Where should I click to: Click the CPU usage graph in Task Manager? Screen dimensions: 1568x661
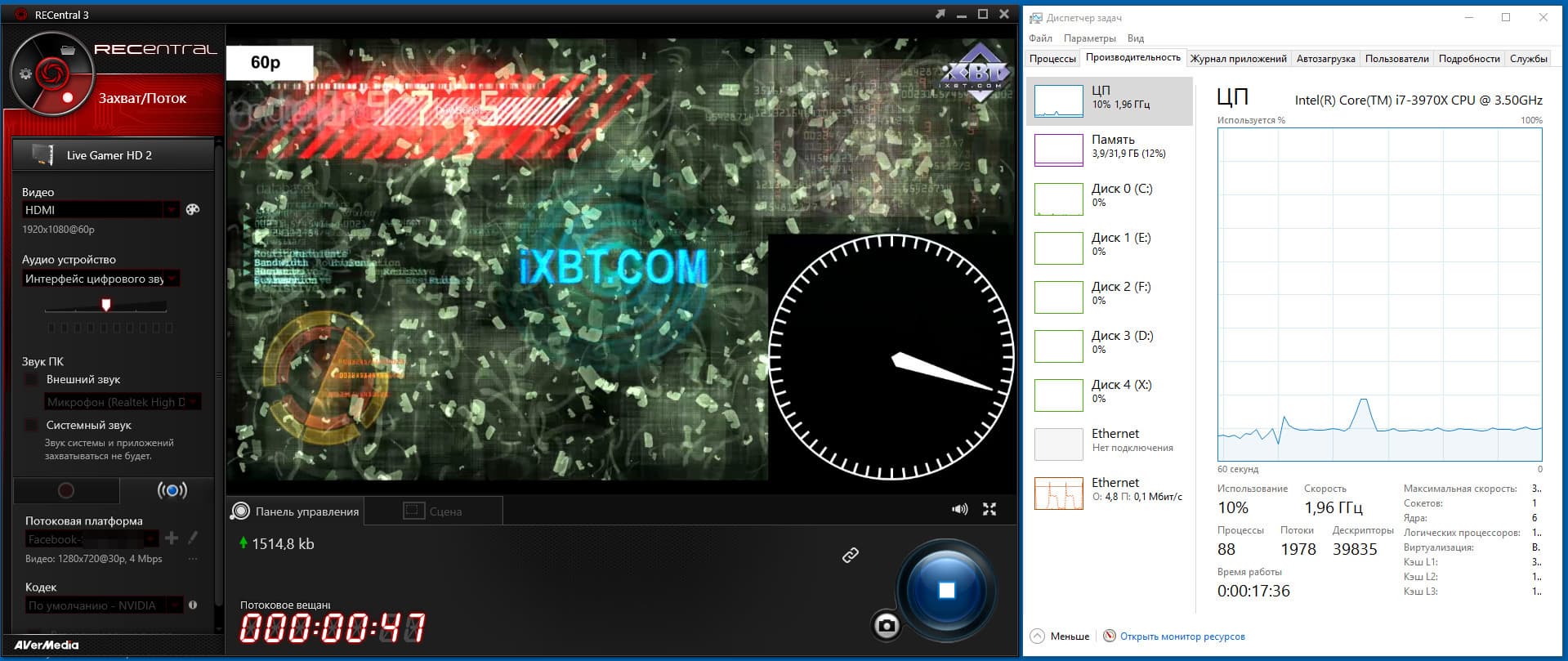click(1379, 295)
